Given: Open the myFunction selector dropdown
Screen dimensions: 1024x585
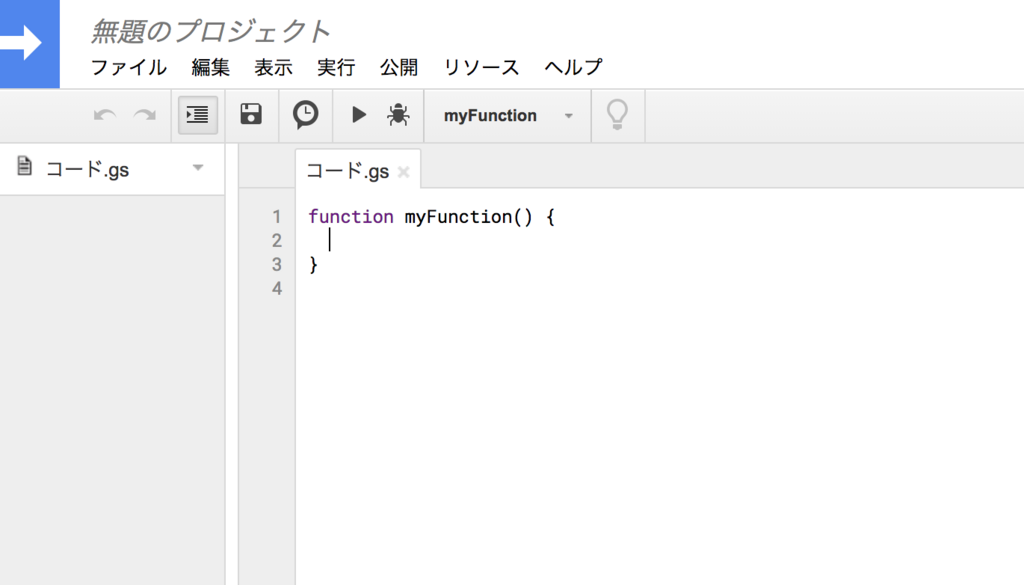Looking at the screenshot, I should (508, 116).
